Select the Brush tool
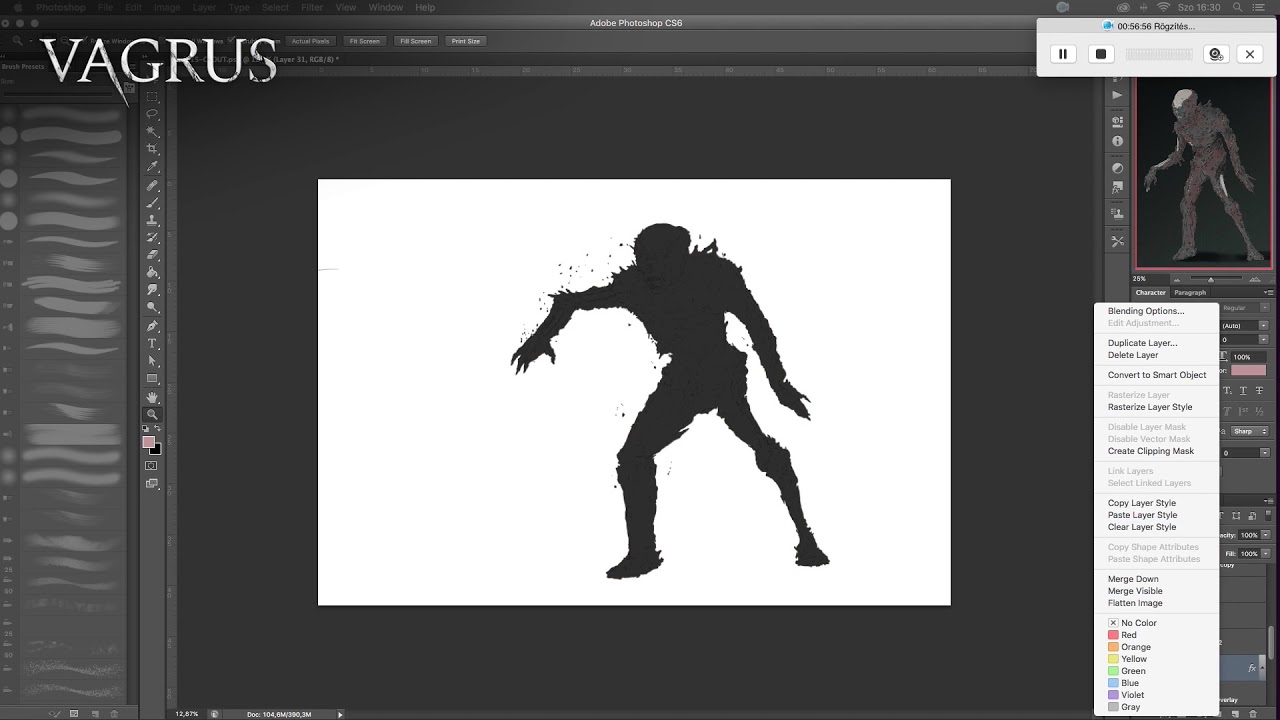The image size is (1280, 720). tap(153, 203)
